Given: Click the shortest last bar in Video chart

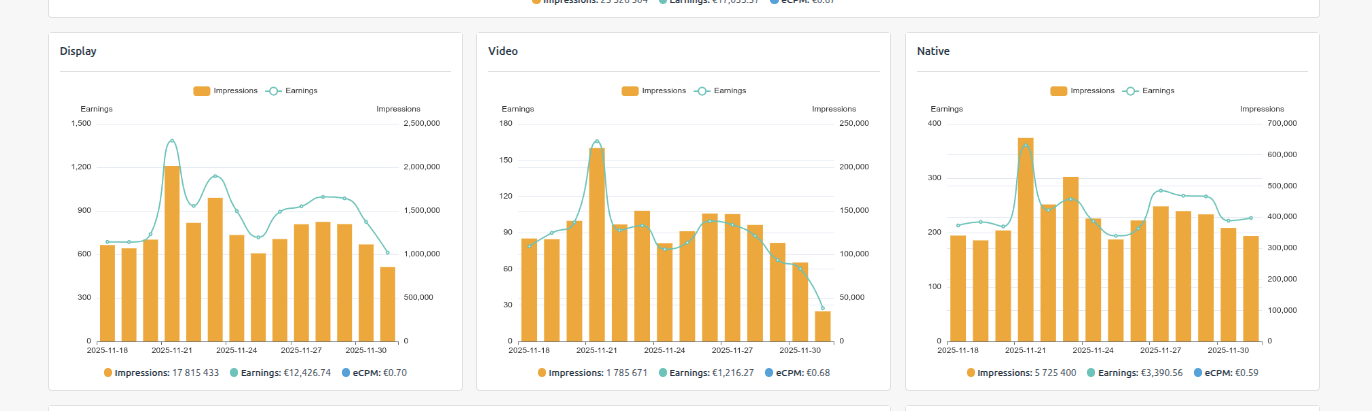Looking at the screenshot, I should pos(823,326).
